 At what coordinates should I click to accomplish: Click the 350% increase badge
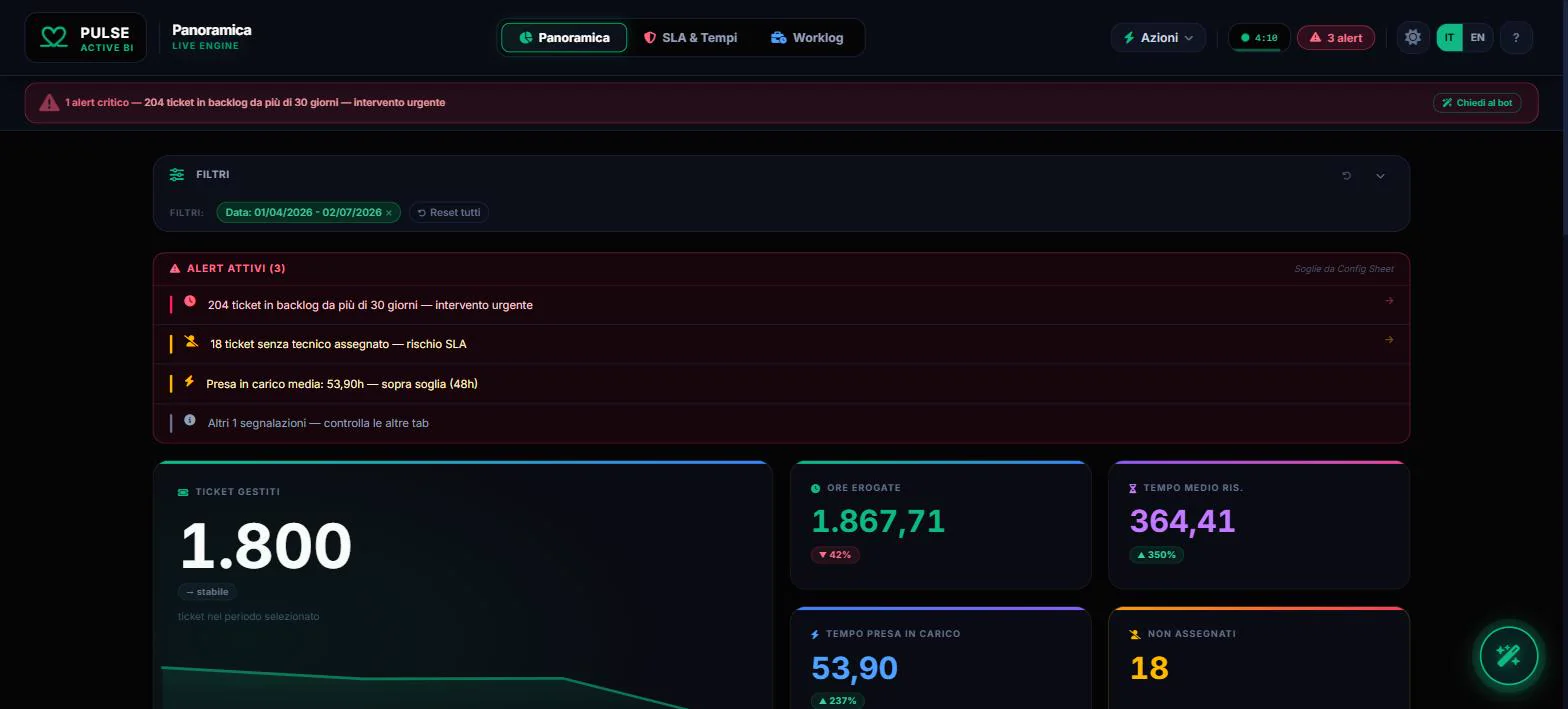[x=1156, y=555]
